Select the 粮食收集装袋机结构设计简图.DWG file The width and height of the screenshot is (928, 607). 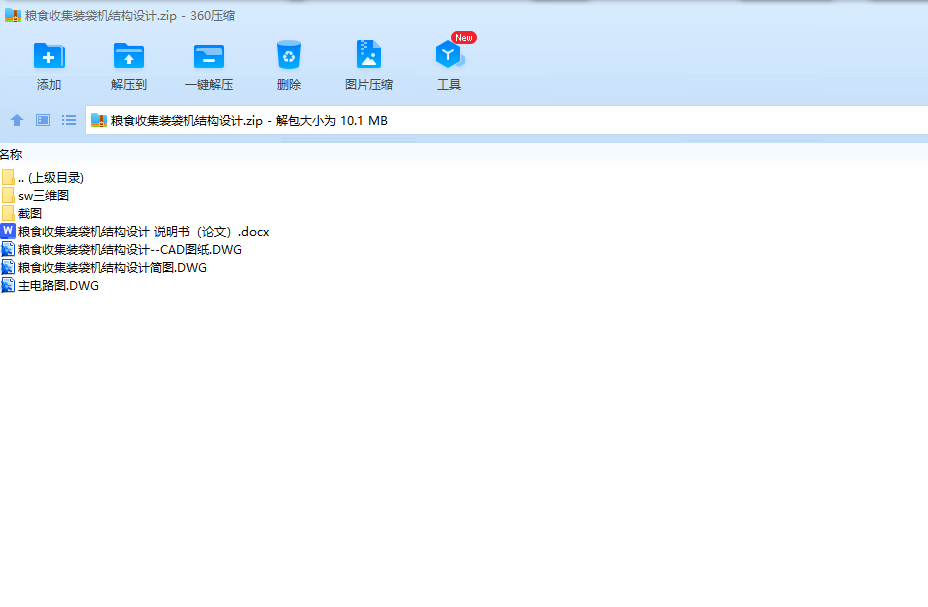point(104,267)
